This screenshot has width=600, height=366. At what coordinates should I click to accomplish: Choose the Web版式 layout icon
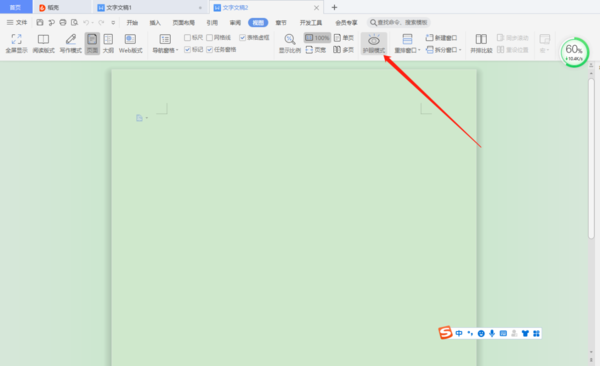(130, 43)
